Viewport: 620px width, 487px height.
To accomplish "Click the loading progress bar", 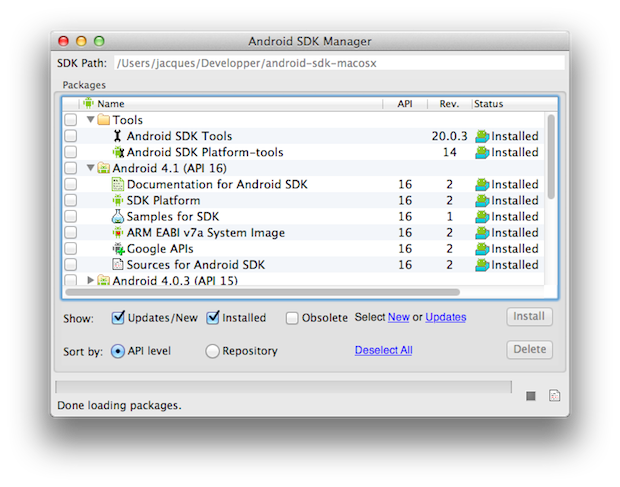I will [x=284, y=387].
